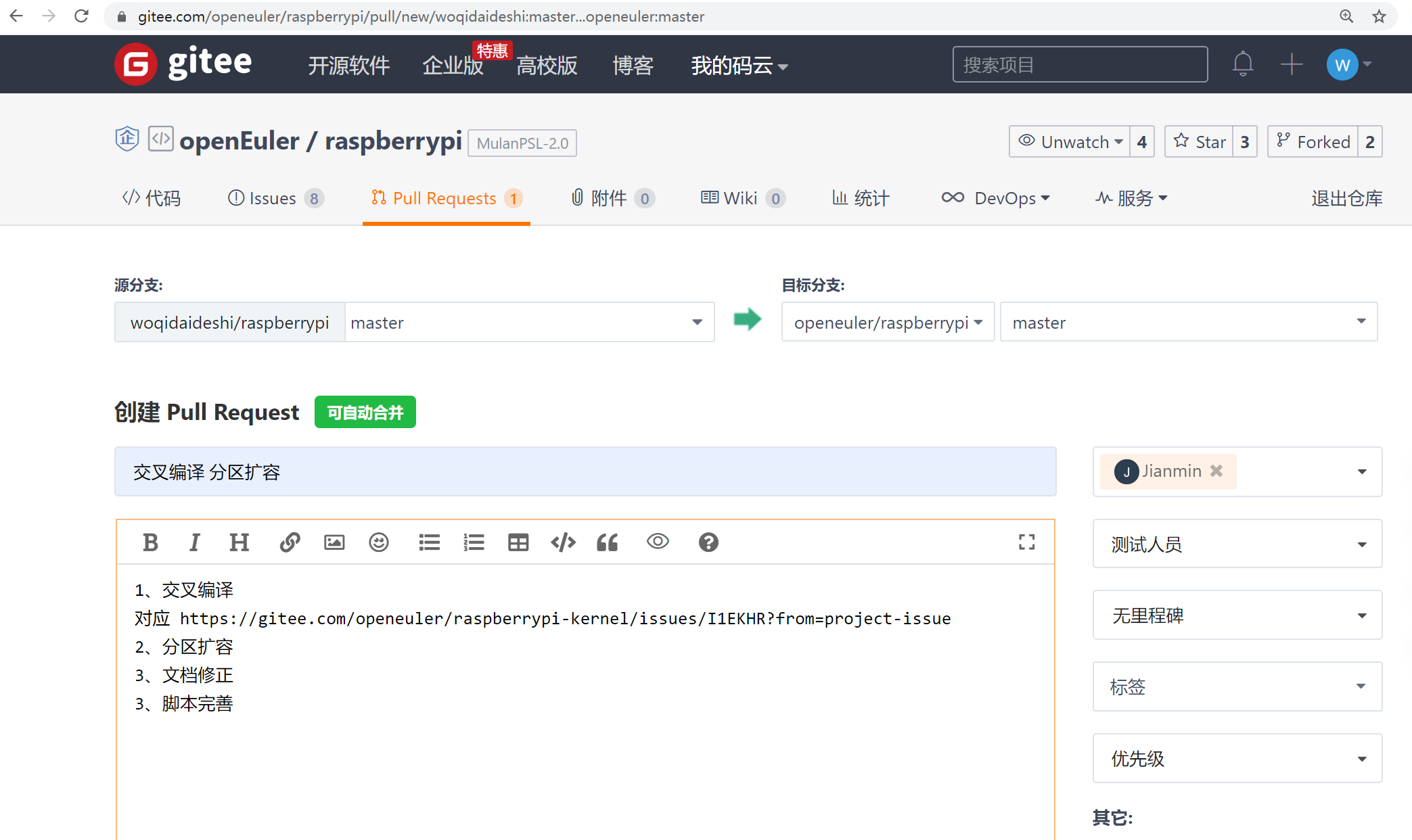Click the italic formatting icon

194,542
